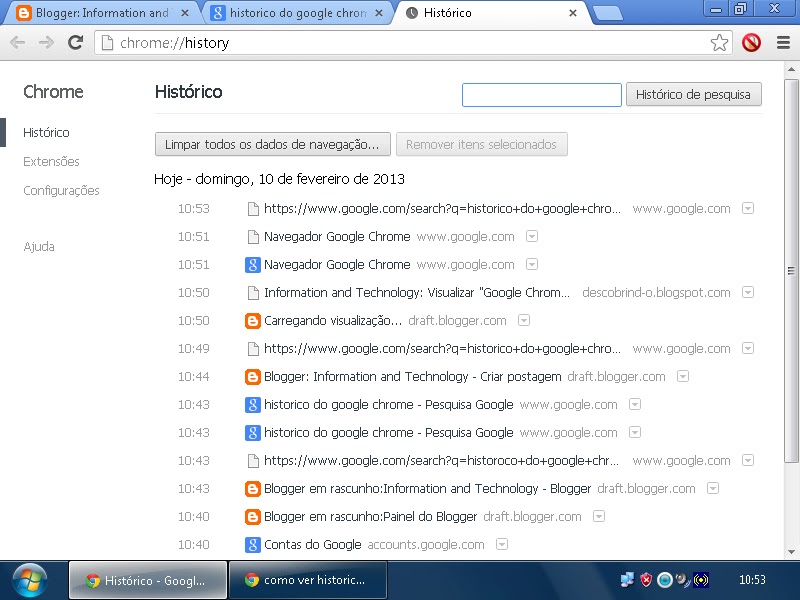Screen dimensions: 800x600
Task: Click the taskbar clock 10:53
Action: (752, 580)
